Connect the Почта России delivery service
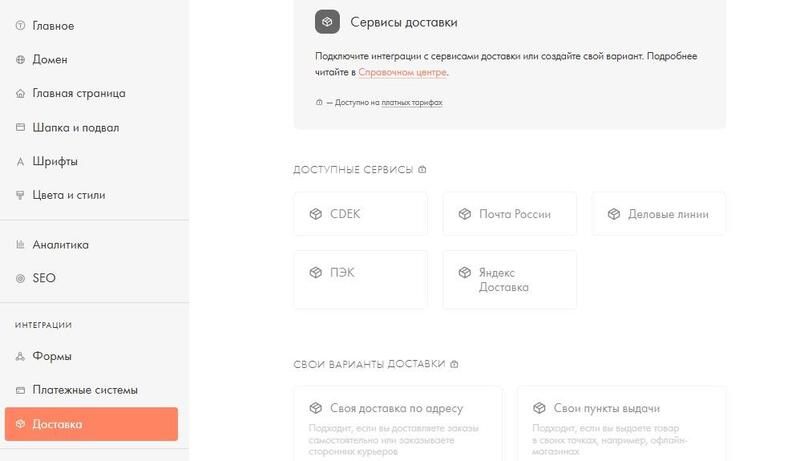Image resolution: width=800 pixels, height=461 pixels. 510,214
